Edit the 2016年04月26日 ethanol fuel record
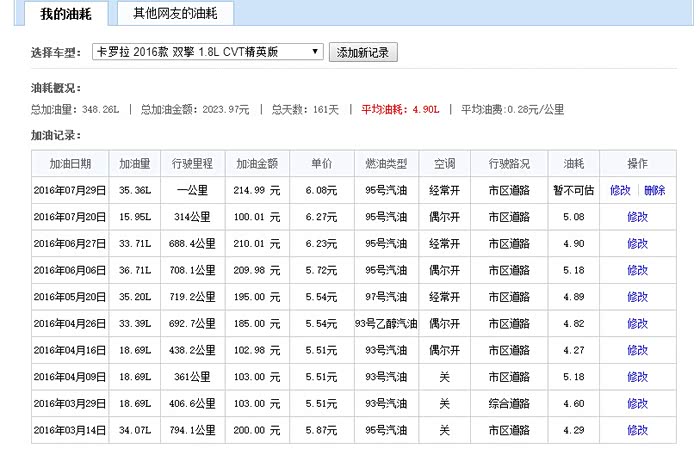The height and width of the screenshot is (461, 700). pos(637,323)
